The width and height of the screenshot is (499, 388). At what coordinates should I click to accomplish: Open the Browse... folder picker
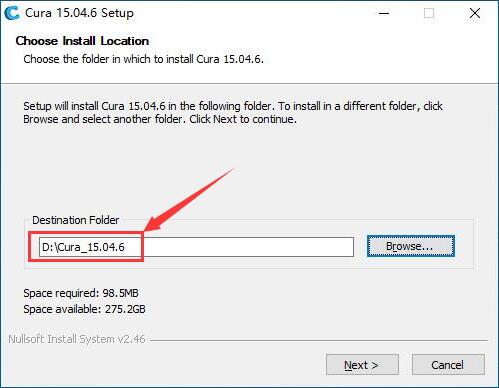411,246
